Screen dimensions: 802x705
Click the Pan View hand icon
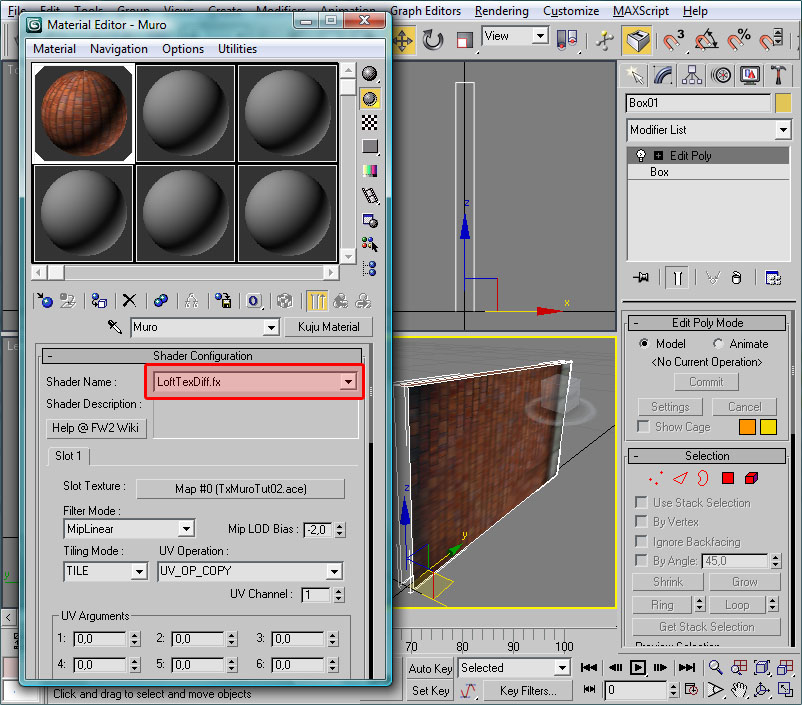coord(739,689)
